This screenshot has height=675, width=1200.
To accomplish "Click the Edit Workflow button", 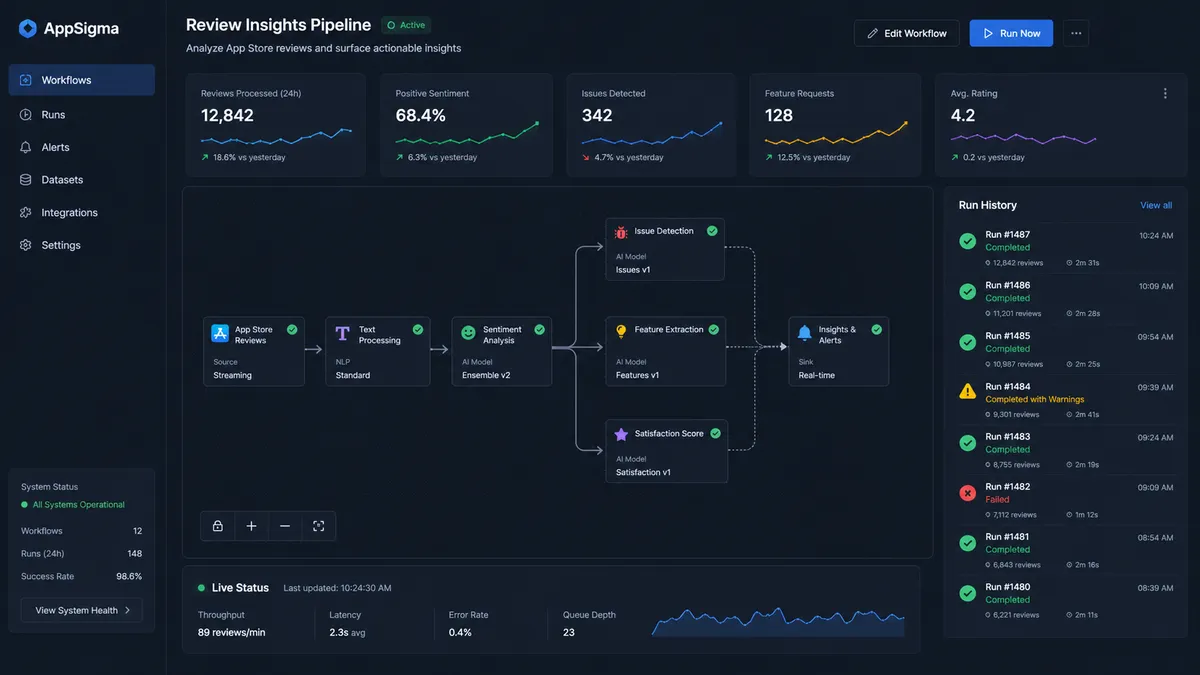I will [x=907, y=33].
